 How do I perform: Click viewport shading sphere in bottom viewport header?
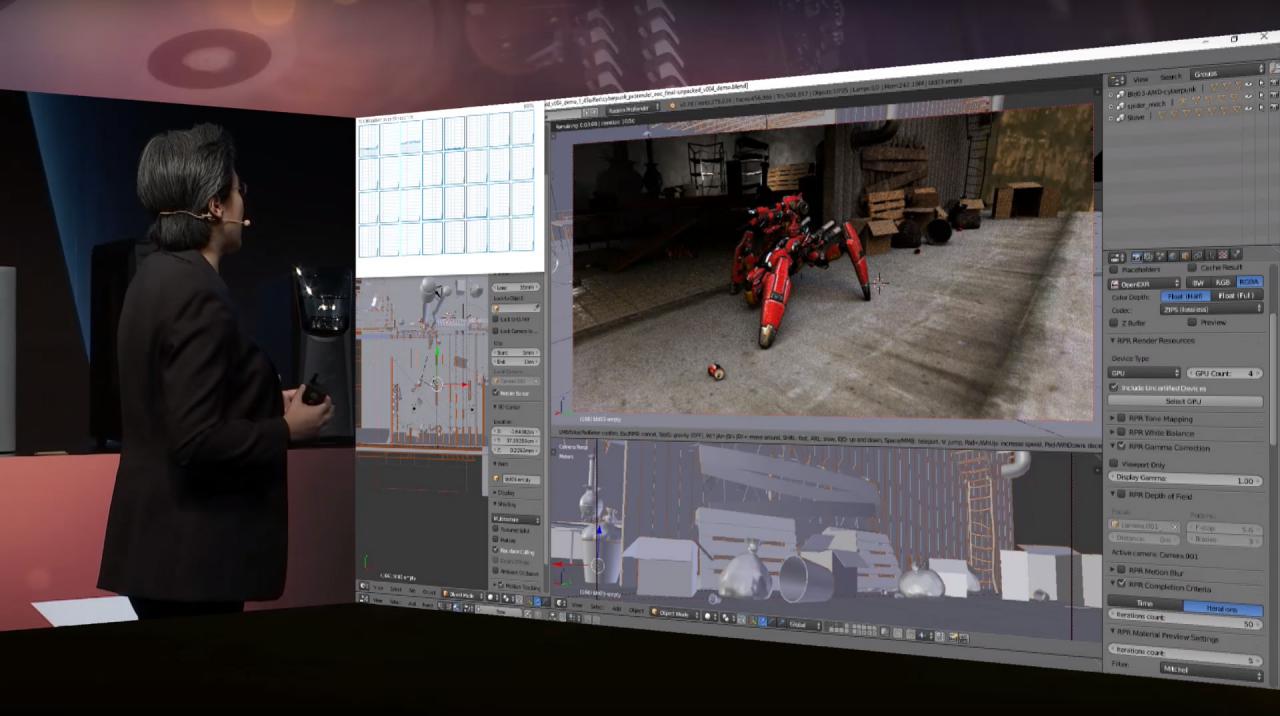click(x=710, y=616)
